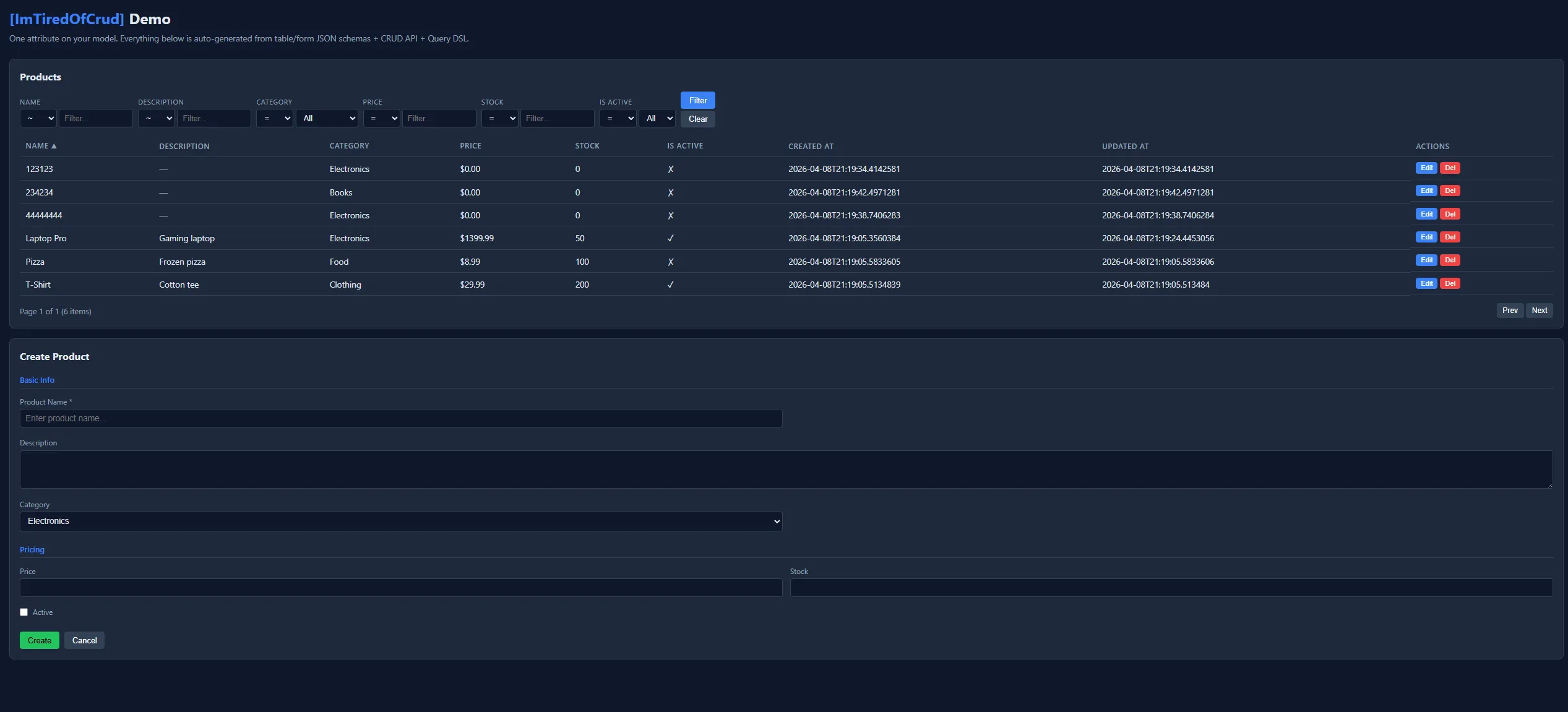Enable the Active checkbox in Create Product form
The image size is (1568, 712).
[x=24, y=612]
